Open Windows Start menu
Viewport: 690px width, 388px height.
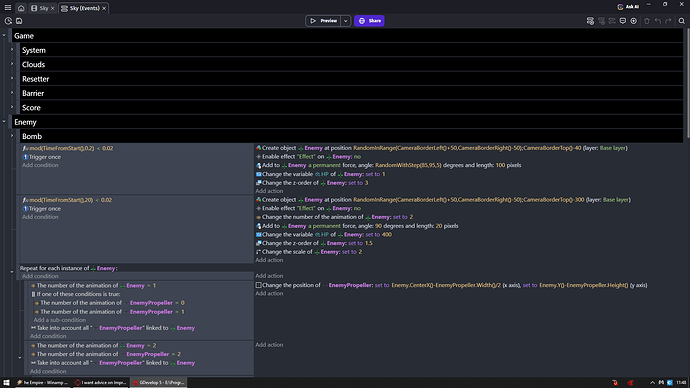(6, 382)
